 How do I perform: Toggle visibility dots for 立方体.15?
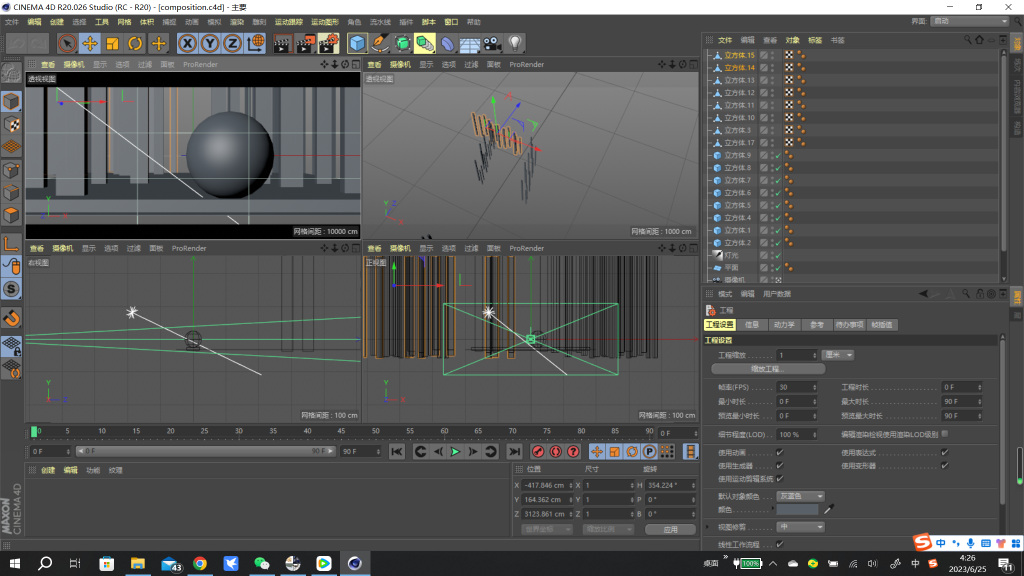pyautogui.click(x=773, y=56)
